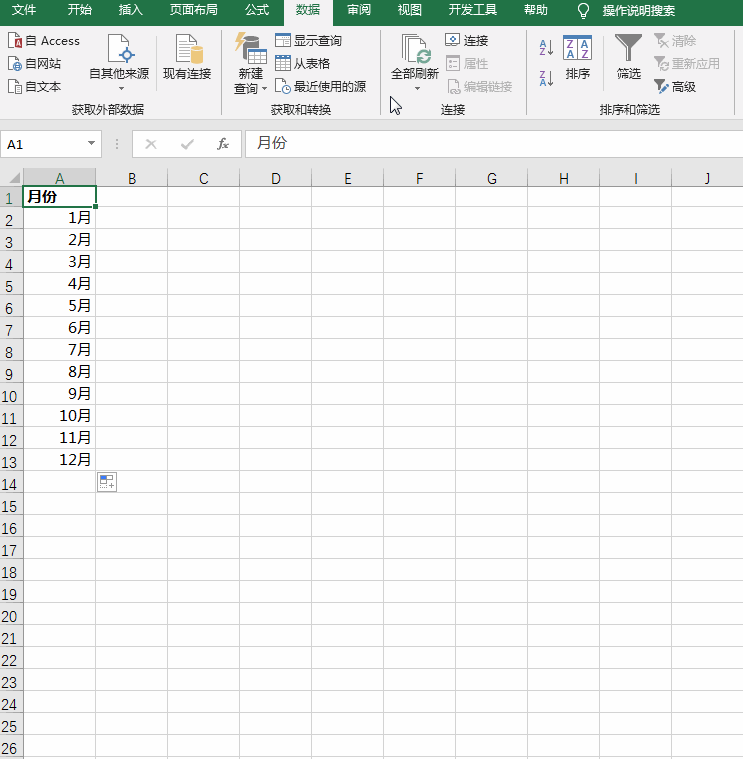Click the confirm checkmark formula button
Viewport: 743px width, 759px height.
point(187,144)
